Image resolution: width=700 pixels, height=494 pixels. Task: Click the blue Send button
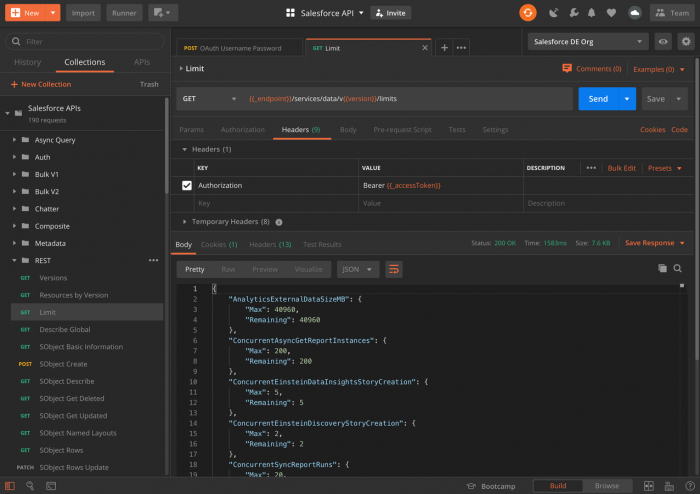(598, 99)
